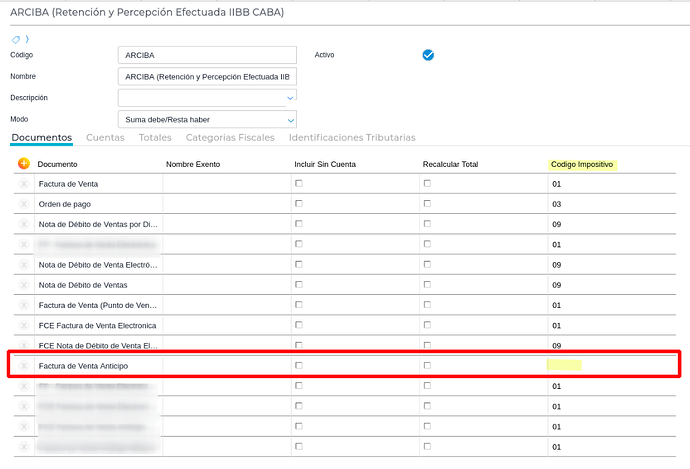Remove the Factura de Venta row
The width and height of the screenshot is (690, 469).
[x=24, y=184]
